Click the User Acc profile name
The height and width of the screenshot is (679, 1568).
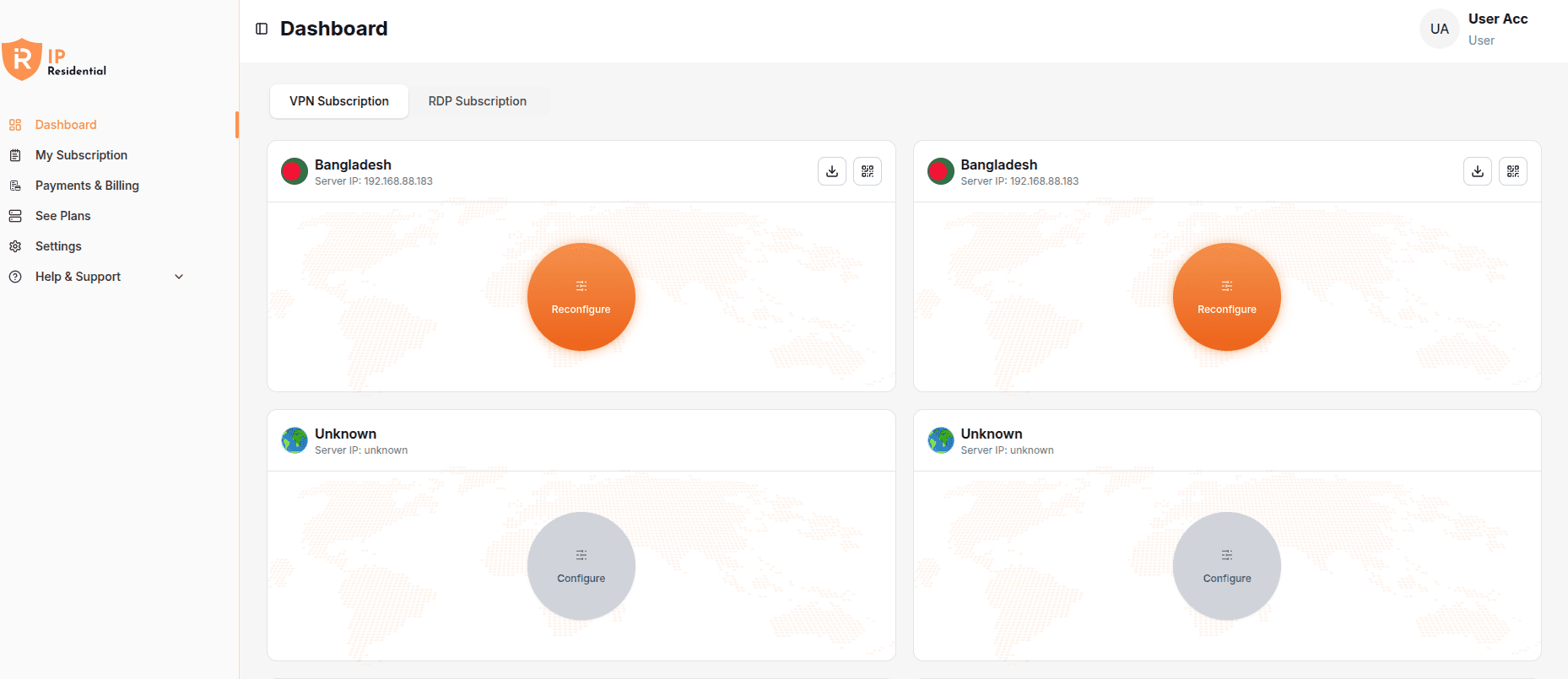(x=1497, y=19)
